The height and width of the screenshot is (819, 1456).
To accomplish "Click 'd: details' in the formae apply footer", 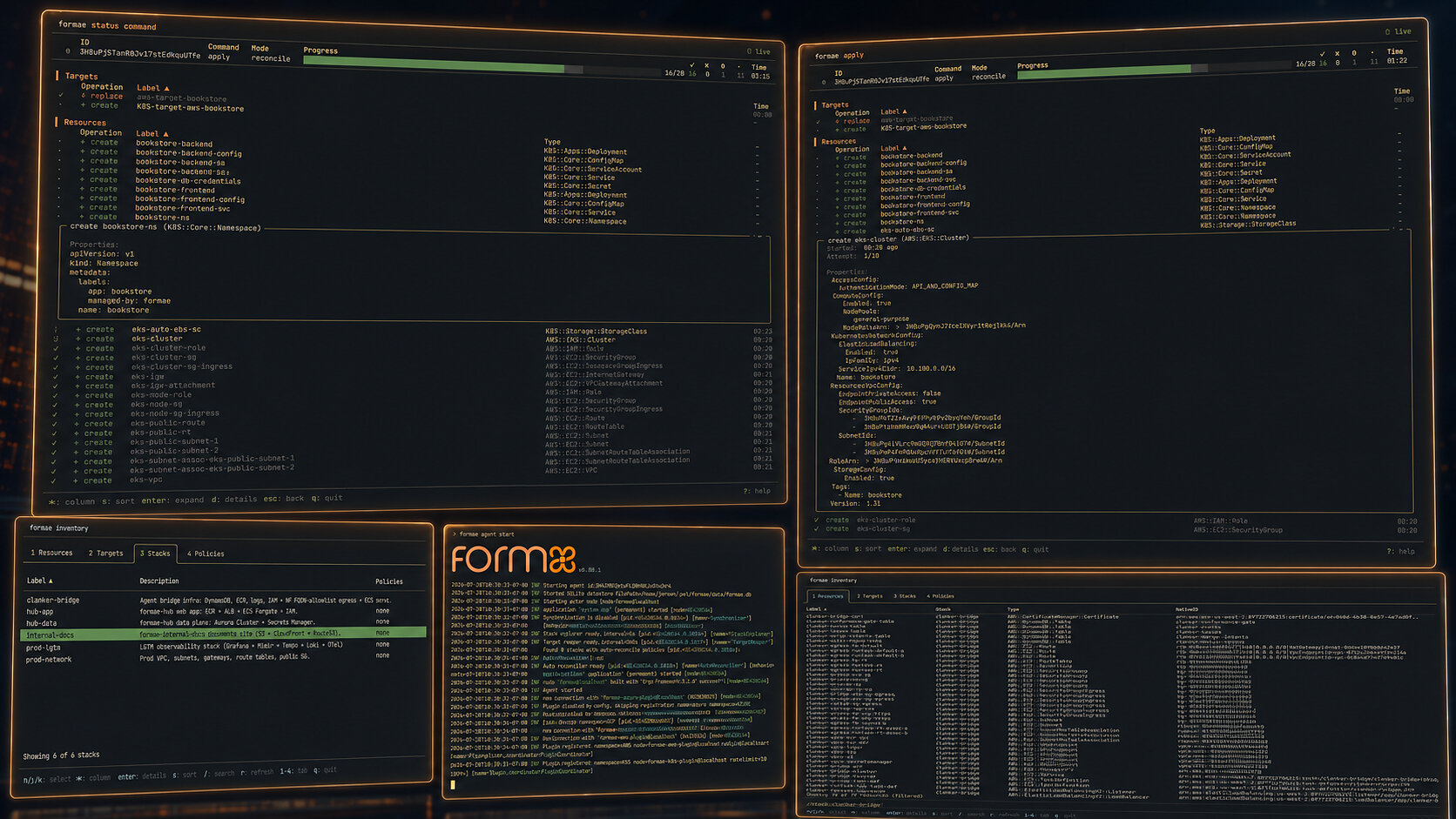I will click(961, 549).
